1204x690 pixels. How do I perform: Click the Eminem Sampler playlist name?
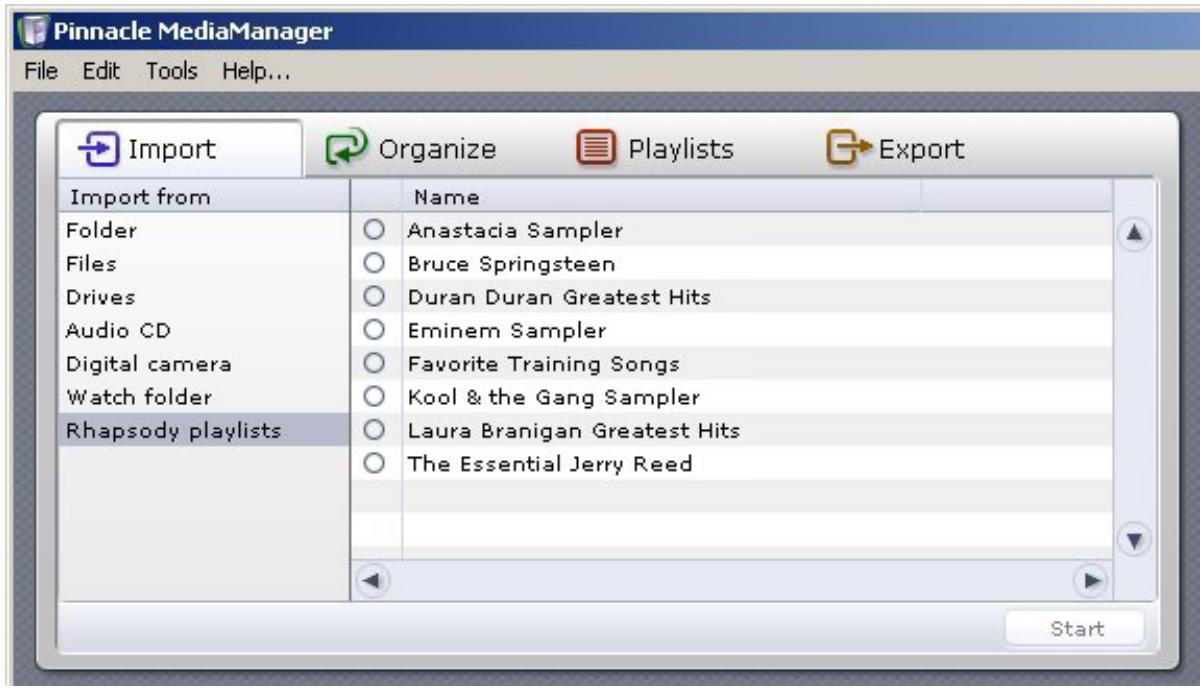coord(507,331)
